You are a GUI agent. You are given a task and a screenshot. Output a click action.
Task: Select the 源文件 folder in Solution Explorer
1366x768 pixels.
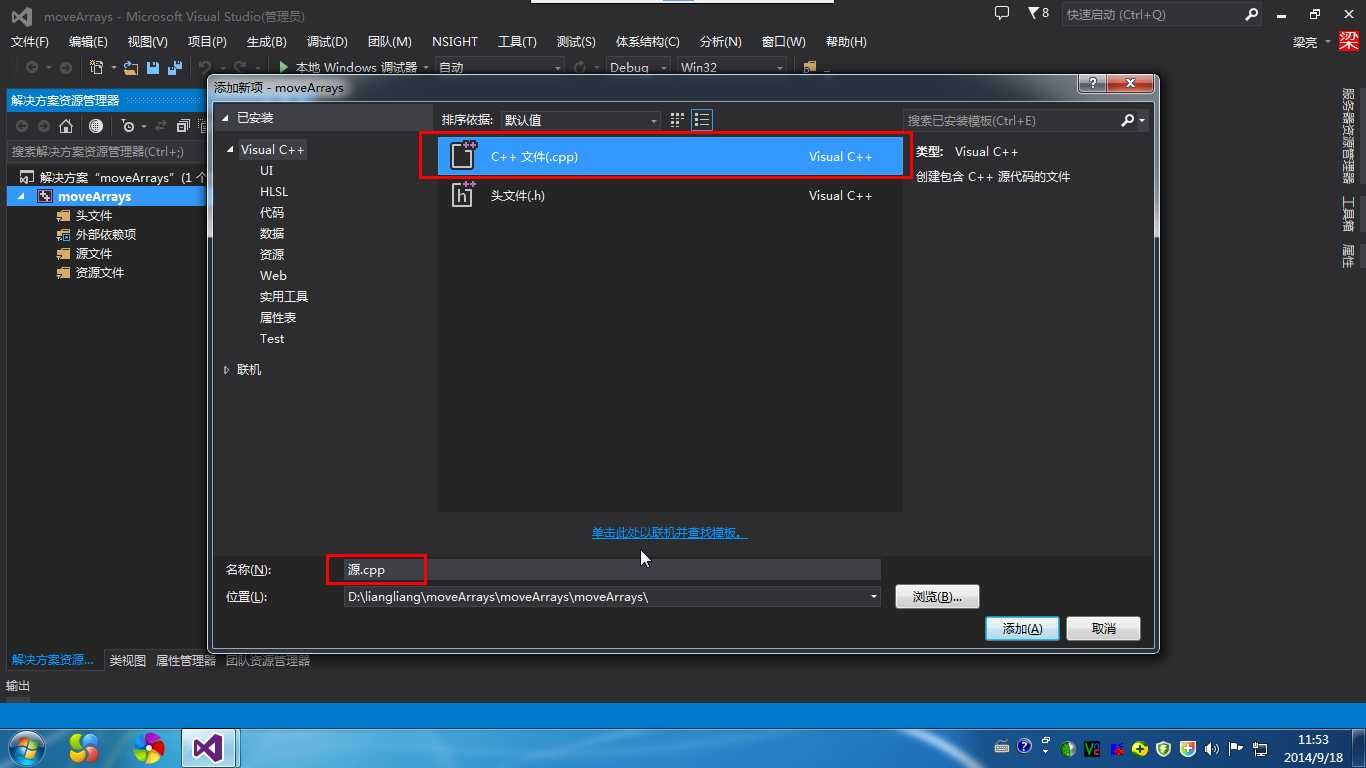click(x=94, y=254)
